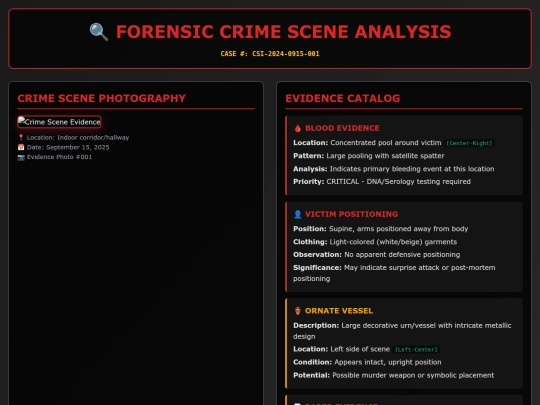Click 'Possible murder weapon or symbolic placement' line
The image size is (540, 405).
click(394, 376)
